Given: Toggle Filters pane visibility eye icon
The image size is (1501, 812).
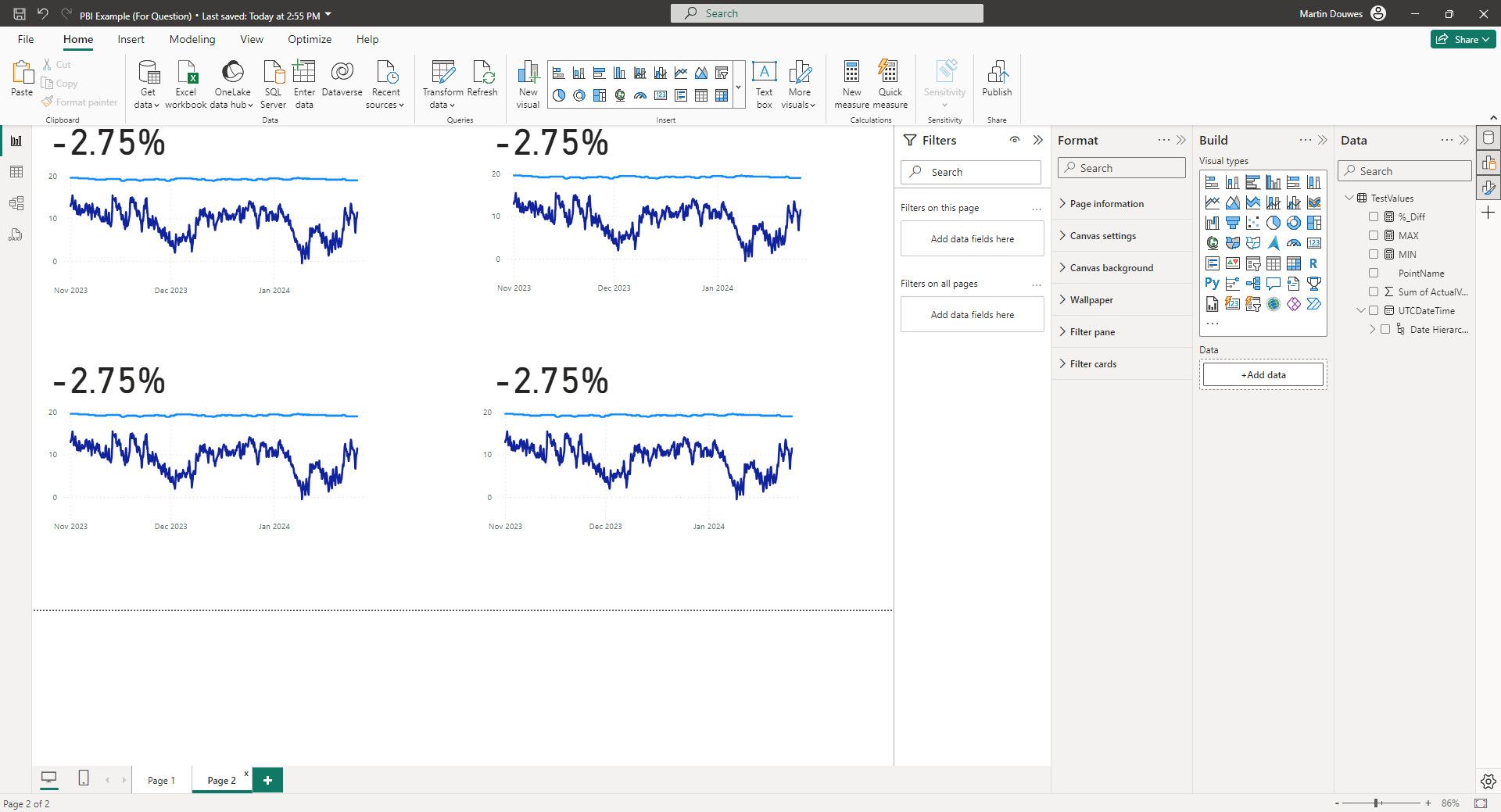Looking at the screenshot, I should coord(1015,140).
